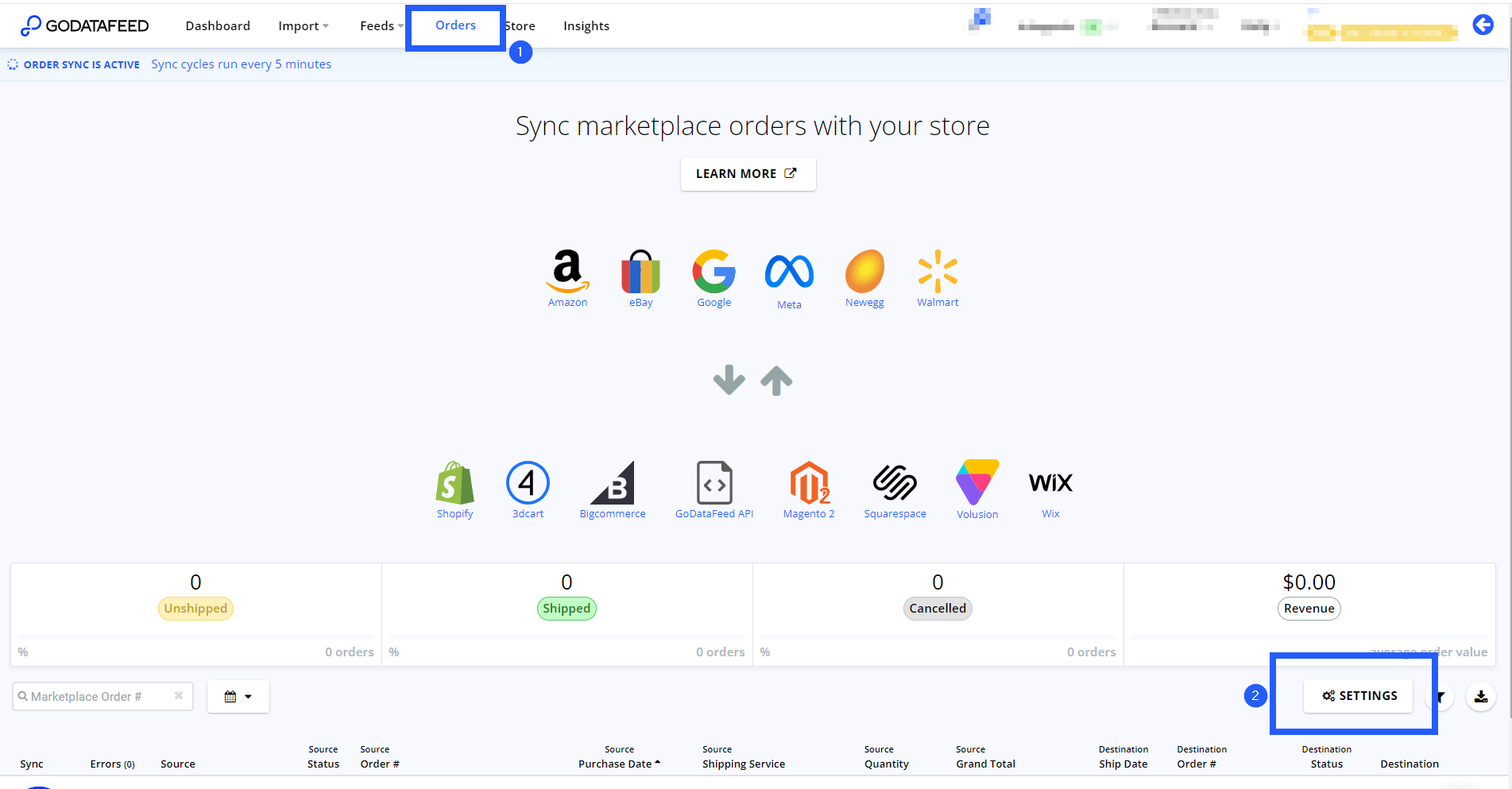1512x789 pixels.
Task: Open order sync SETTINGS
Action: click(1359, 696)
